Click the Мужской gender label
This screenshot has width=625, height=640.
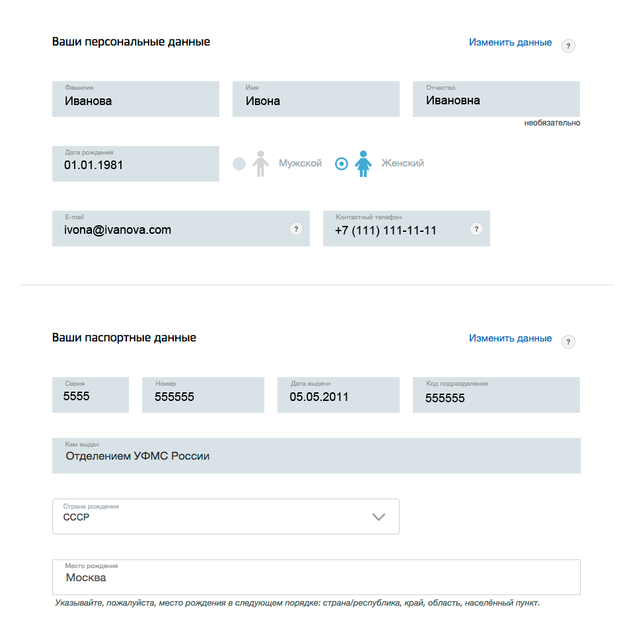click(x=300, y=163)
